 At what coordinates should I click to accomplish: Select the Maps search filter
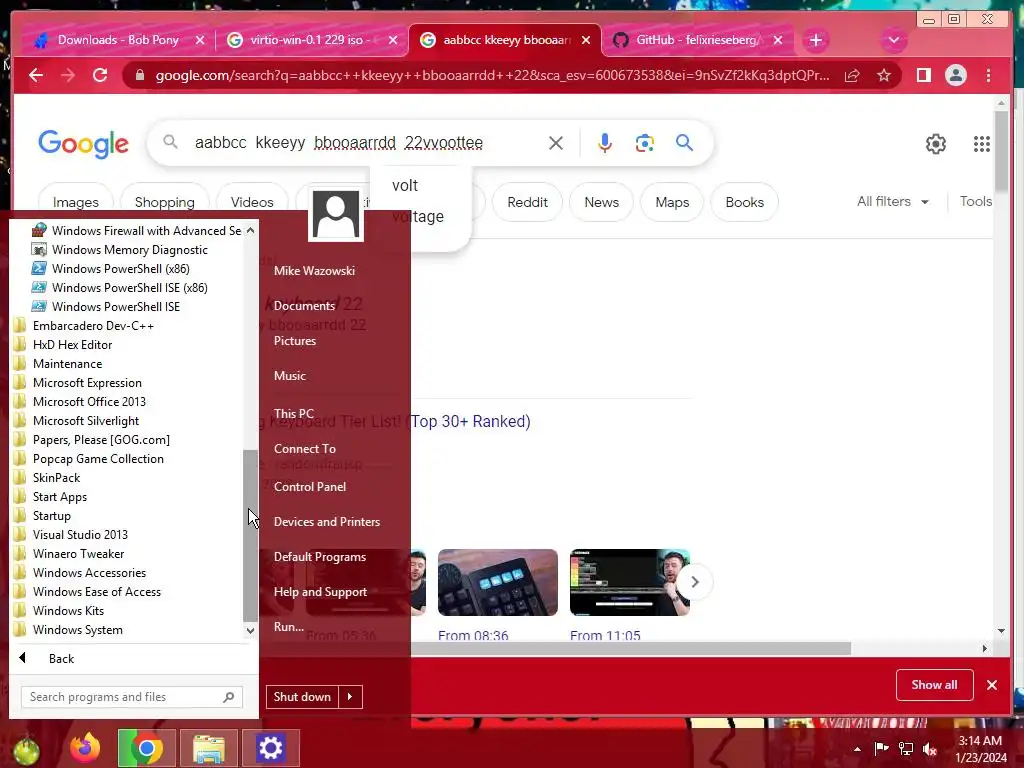click(x=672, y=202)
